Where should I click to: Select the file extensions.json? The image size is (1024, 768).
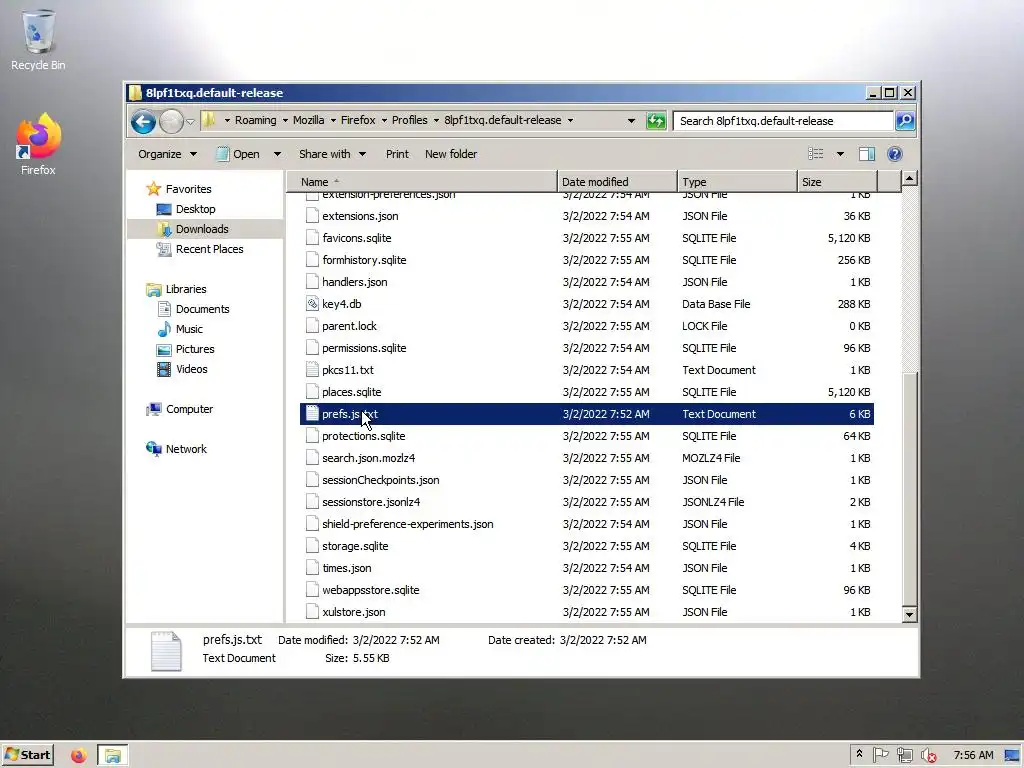click(360, 216)
